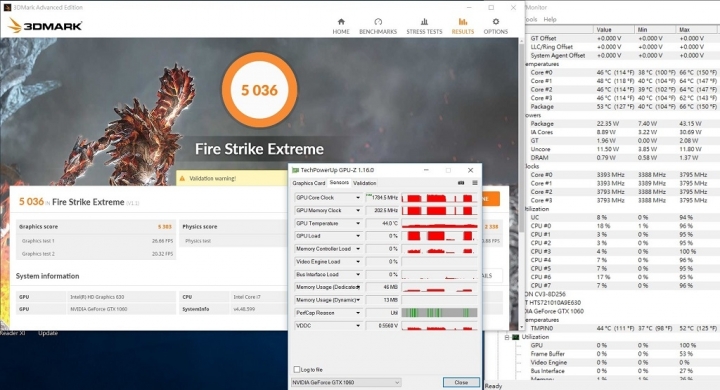Switch to GPU-Z Sensors tab
The height and width of the screenshot is (390, 720).
[x=339, y=182]
